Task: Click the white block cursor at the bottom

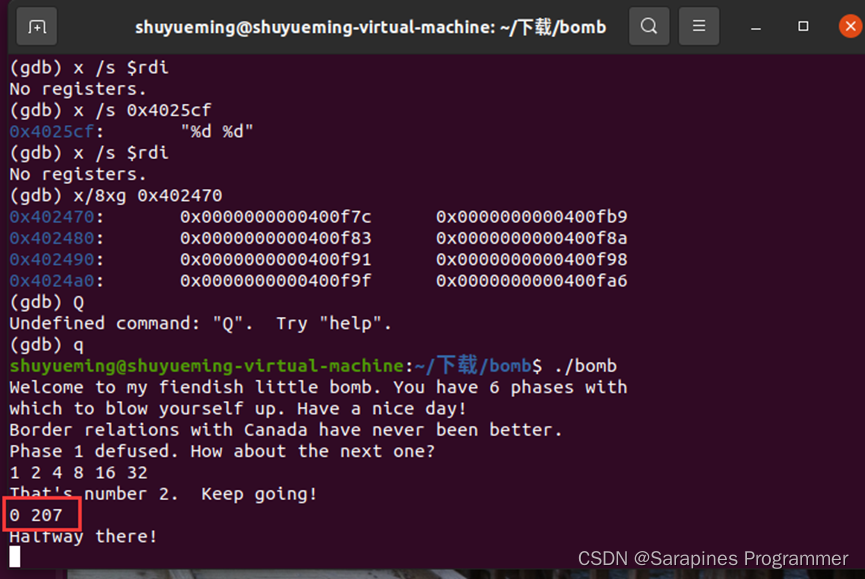Action: coord(15,557)
